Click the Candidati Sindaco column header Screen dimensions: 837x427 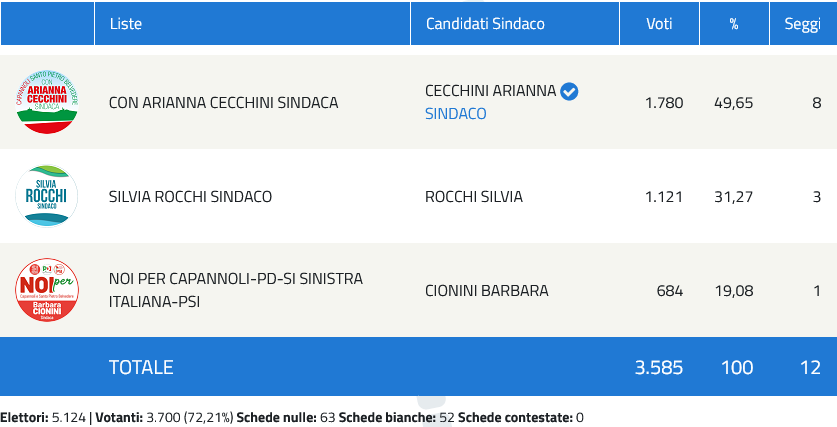point(485,23)
